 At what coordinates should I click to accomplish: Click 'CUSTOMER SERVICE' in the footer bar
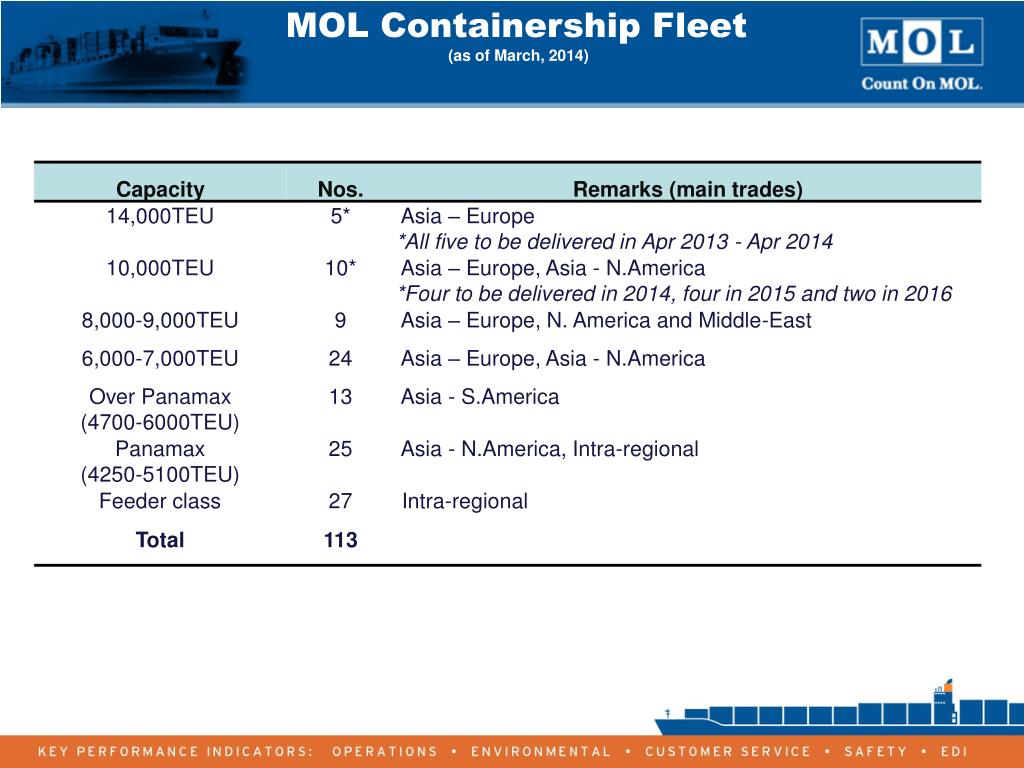coord(728,752)
